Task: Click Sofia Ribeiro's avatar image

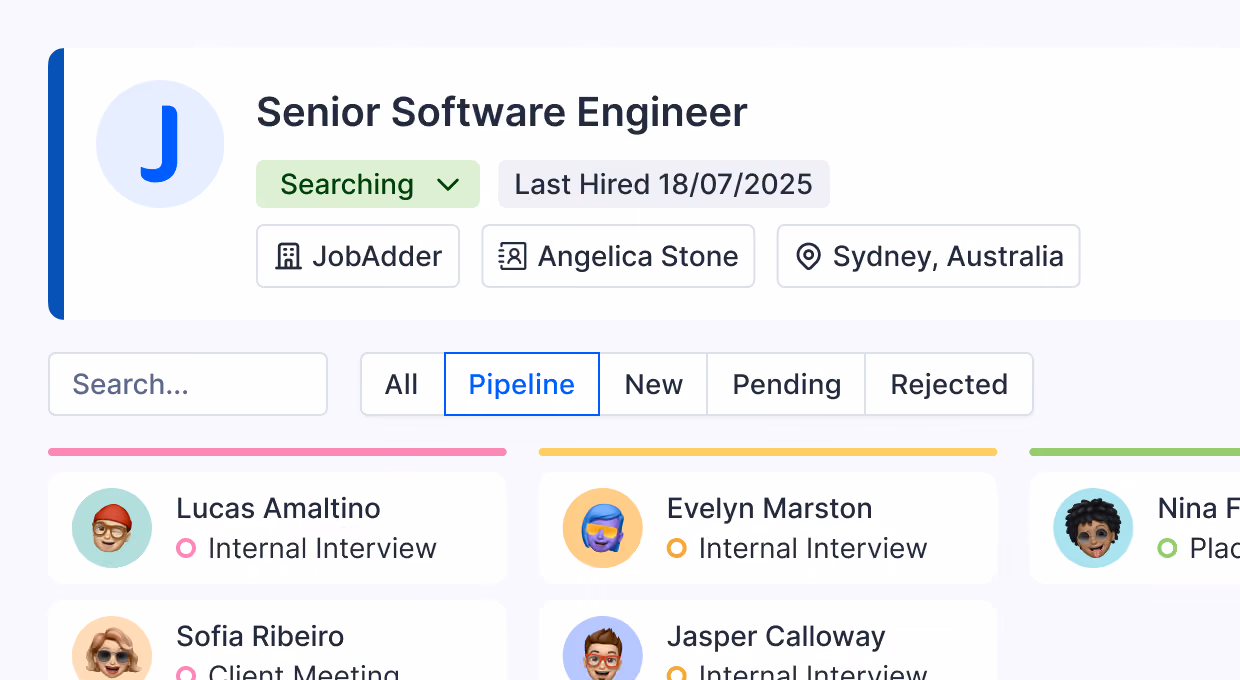Action: tap(112, 648)
